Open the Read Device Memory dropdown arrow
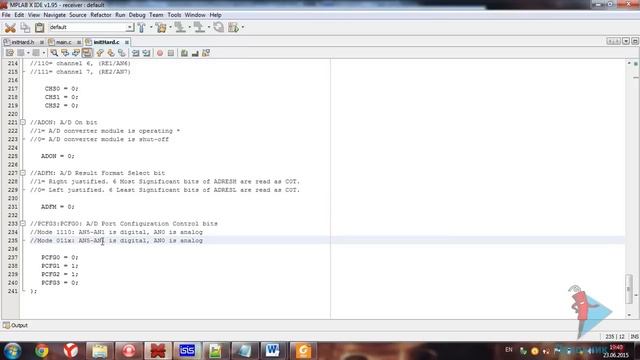Screen dimensions: 640x360 point(209,27)
